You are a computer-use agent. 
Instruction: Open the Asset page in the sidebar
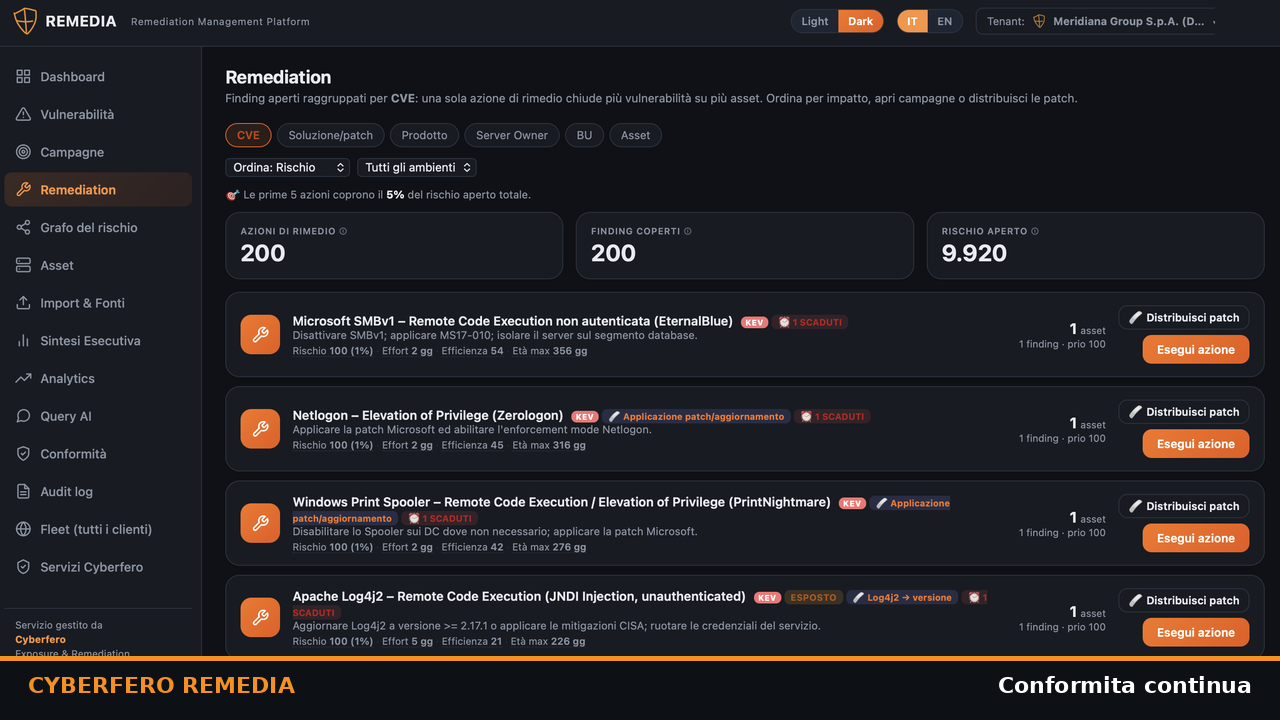pos(98,265)
